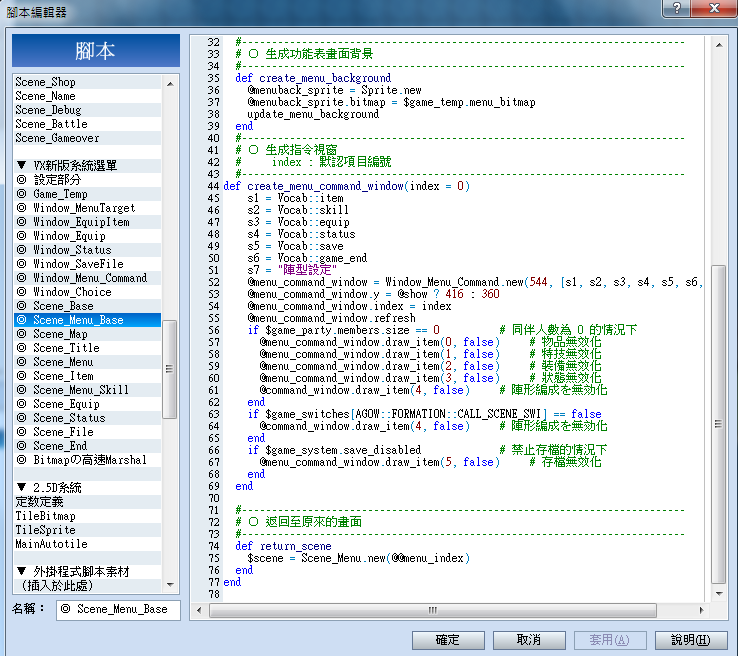Select the Scene_File script entry
Viewport: 738px width, 656px height.
(x=88, y=432)
